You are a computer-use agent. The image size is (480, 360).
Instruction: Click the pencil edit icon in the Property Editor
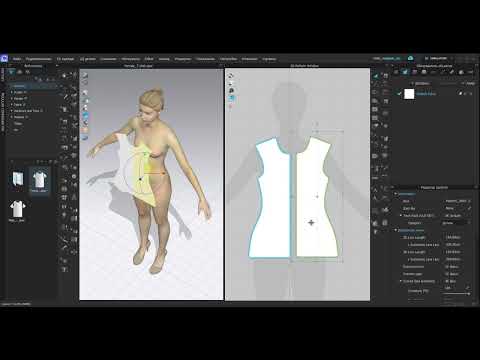[x=469, y=208]
